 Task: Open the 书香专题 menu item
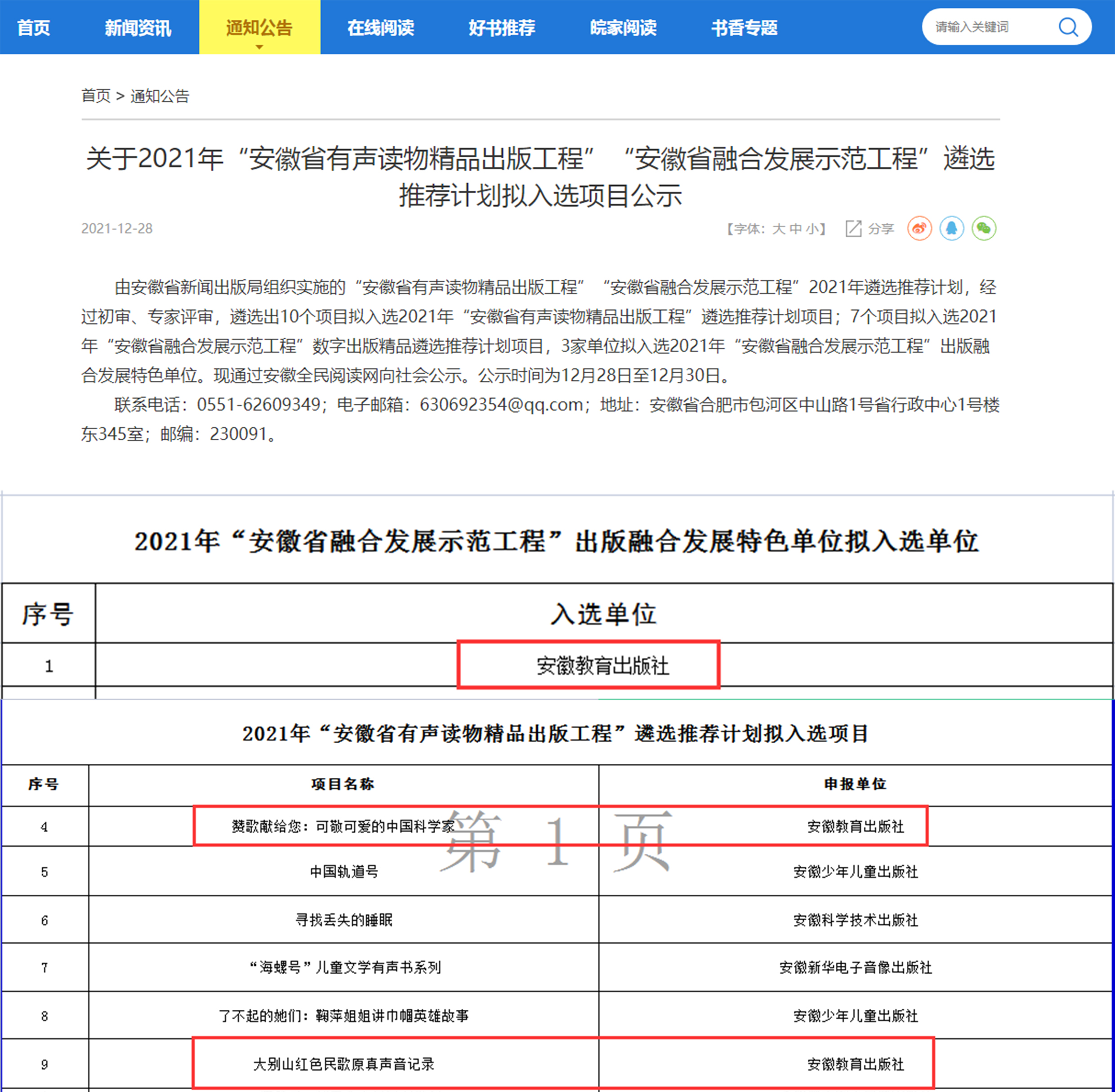744,27
